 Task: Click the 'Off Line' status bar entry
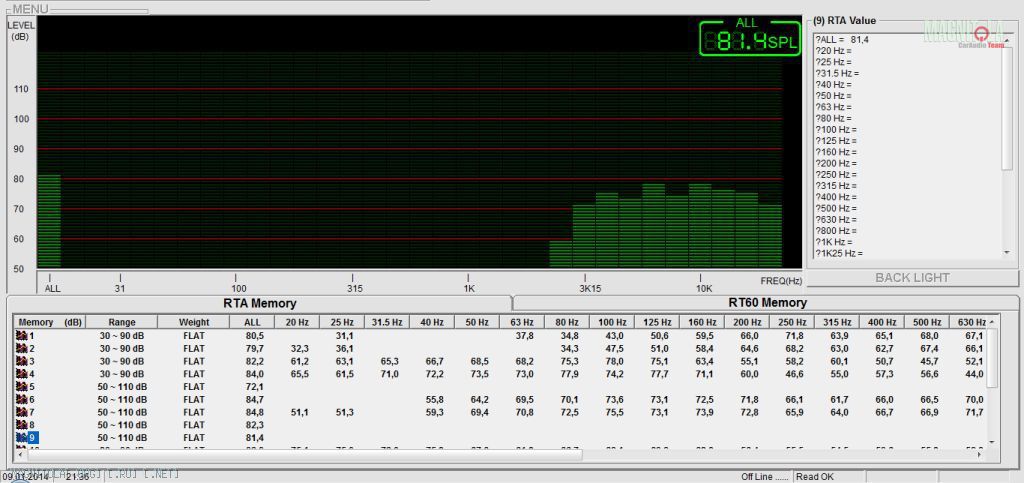[x=765, y=476]
